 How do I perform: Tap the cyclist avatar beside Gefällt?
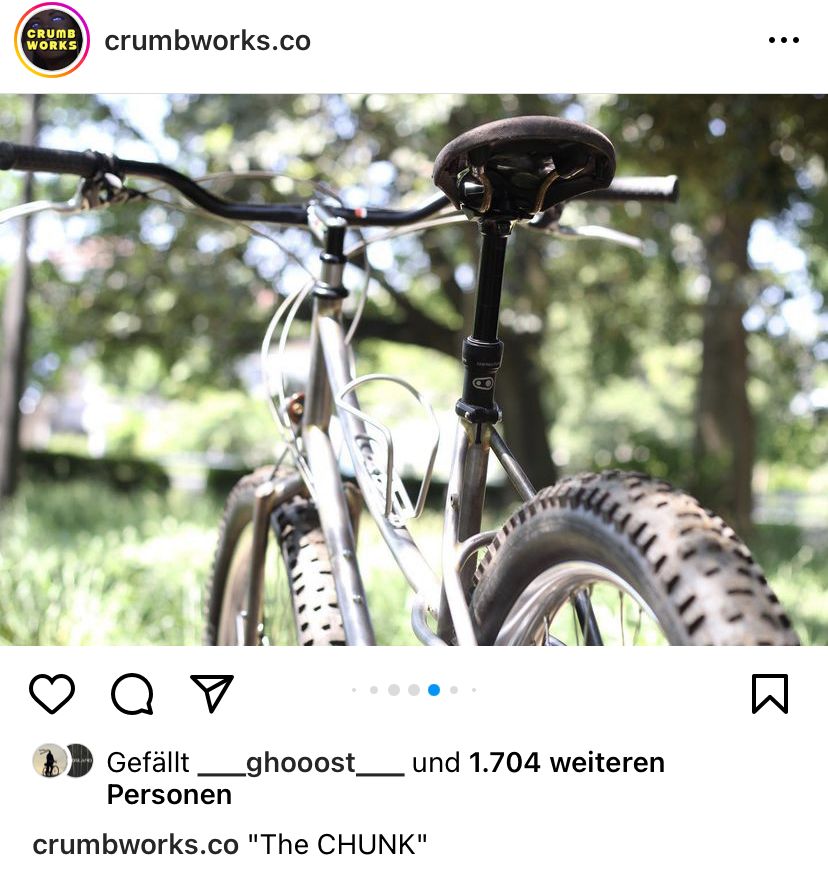(49, 761)
